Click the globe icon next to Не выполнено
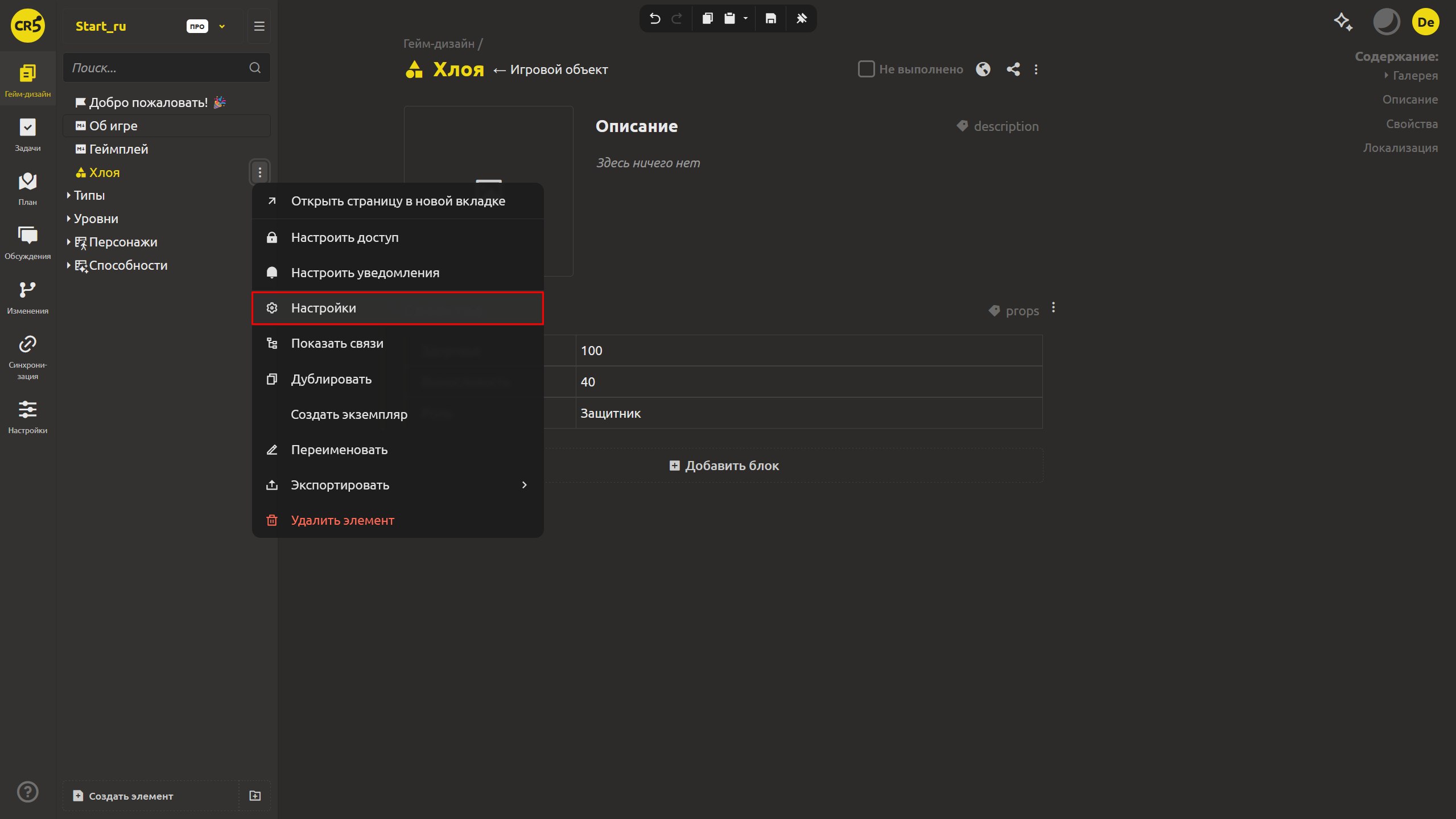The image size is (1456, 819). 983,69
